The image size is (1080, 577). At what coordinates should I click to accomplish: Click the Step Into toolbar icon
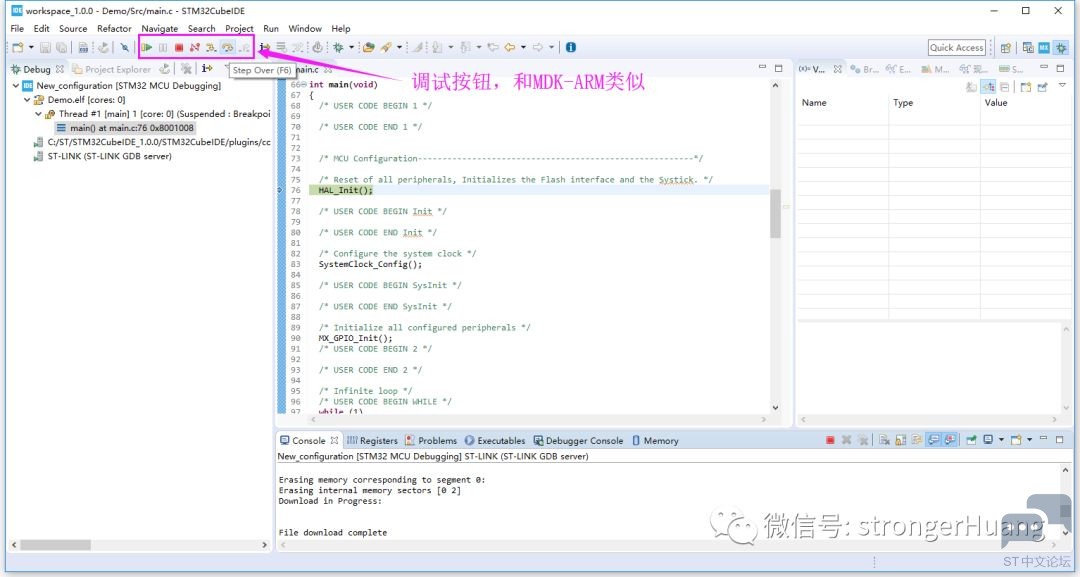coord(211,47)
